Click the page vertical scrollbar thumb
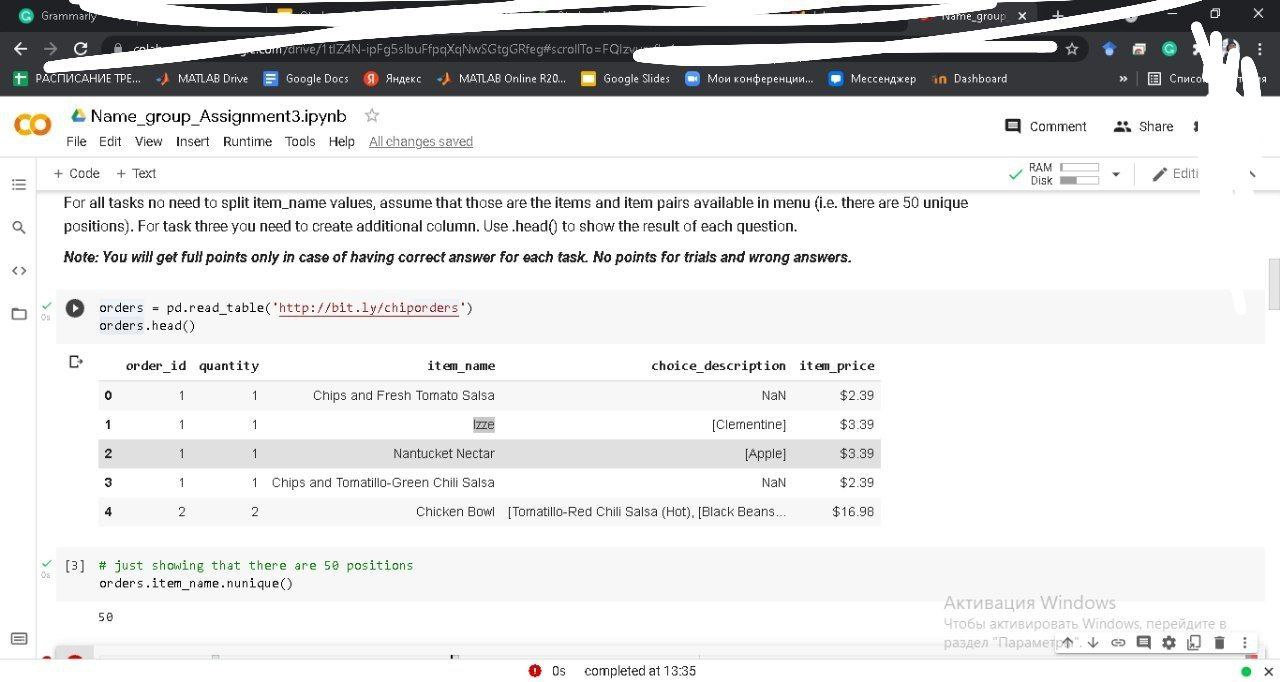The width and height of the screenshot is (1280, 682). (1274, 285)
